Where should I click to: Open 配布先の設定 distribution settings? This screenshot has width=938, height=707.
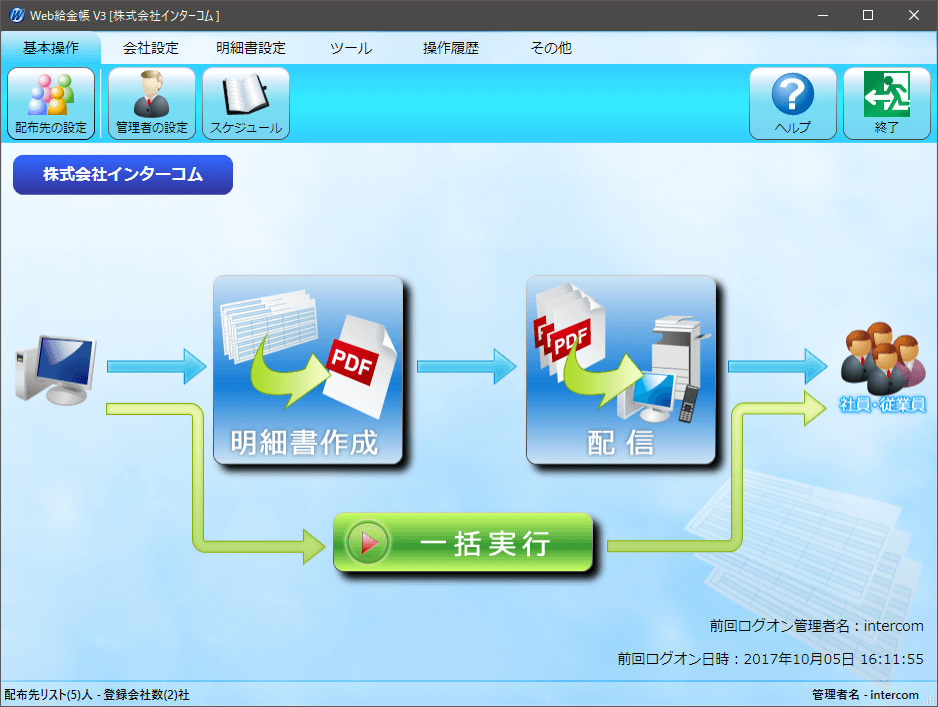point(51,103)
